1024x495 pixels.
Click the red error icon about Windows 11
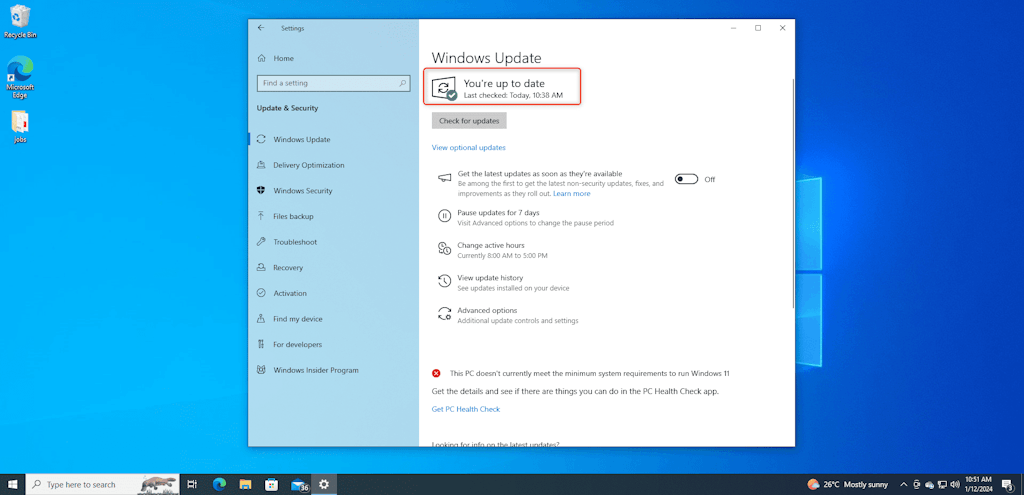(436, 374)
